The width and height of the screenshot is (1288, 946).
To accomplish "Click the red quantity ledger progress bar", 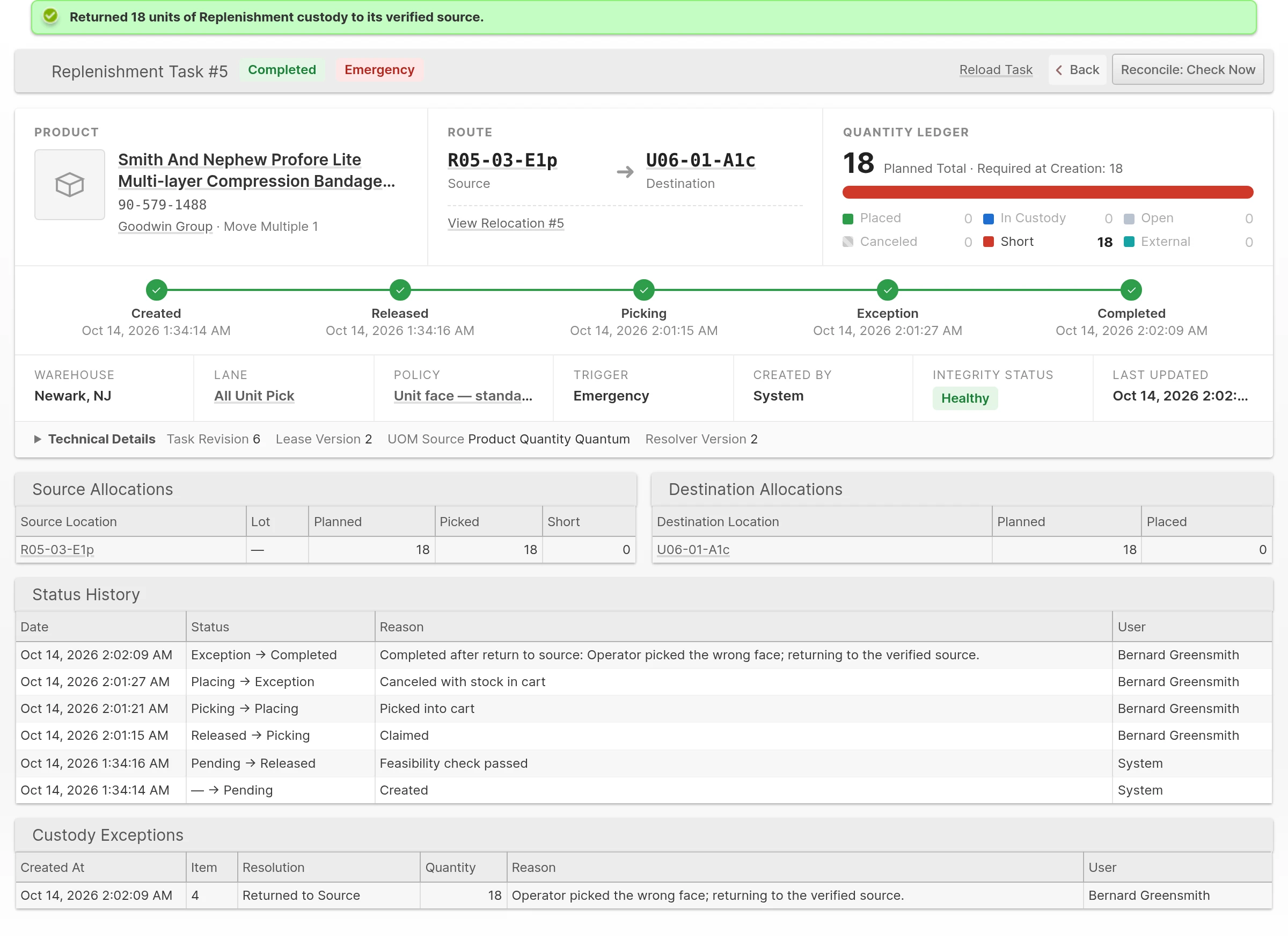I will point(1048,192).
